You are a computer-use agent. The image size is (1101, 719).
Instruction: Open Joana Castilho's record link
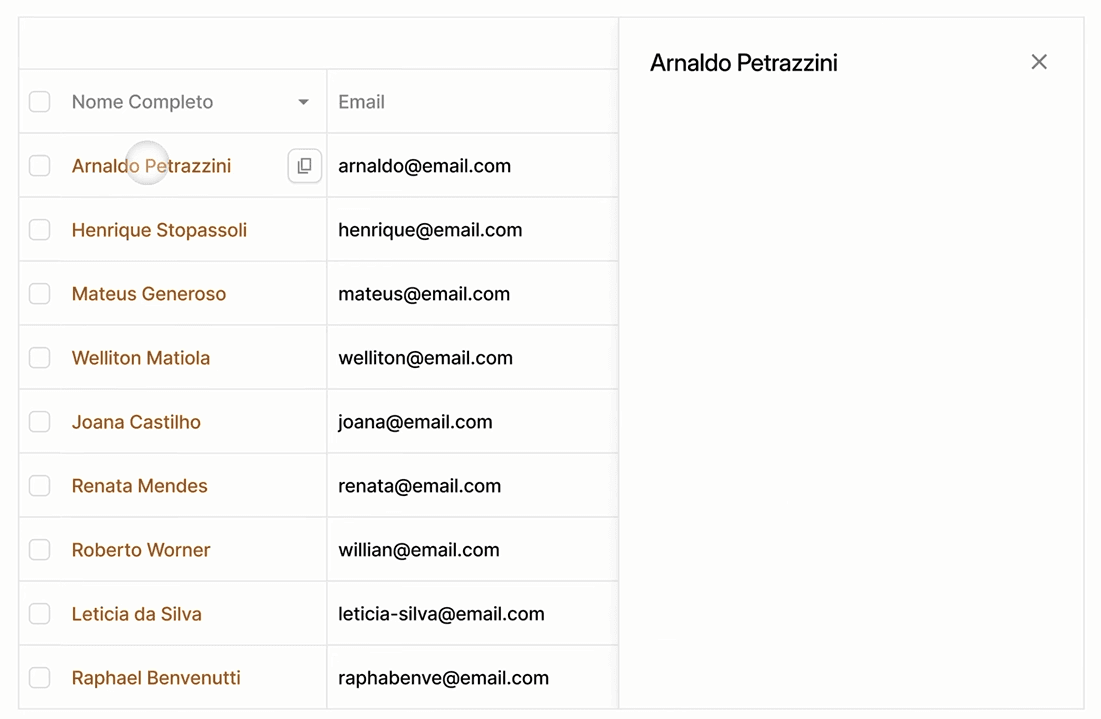tap(136, 422)
